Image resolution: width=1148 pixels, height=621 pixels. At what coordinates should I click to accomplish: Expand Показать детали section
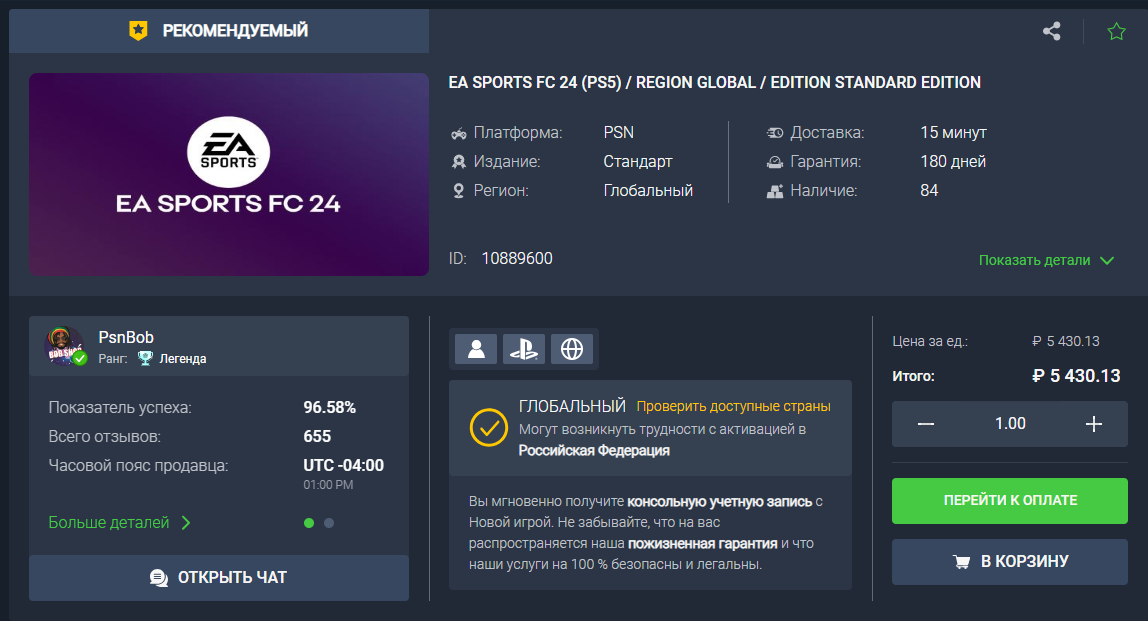pyautogui.click(x=1046, y=260)
